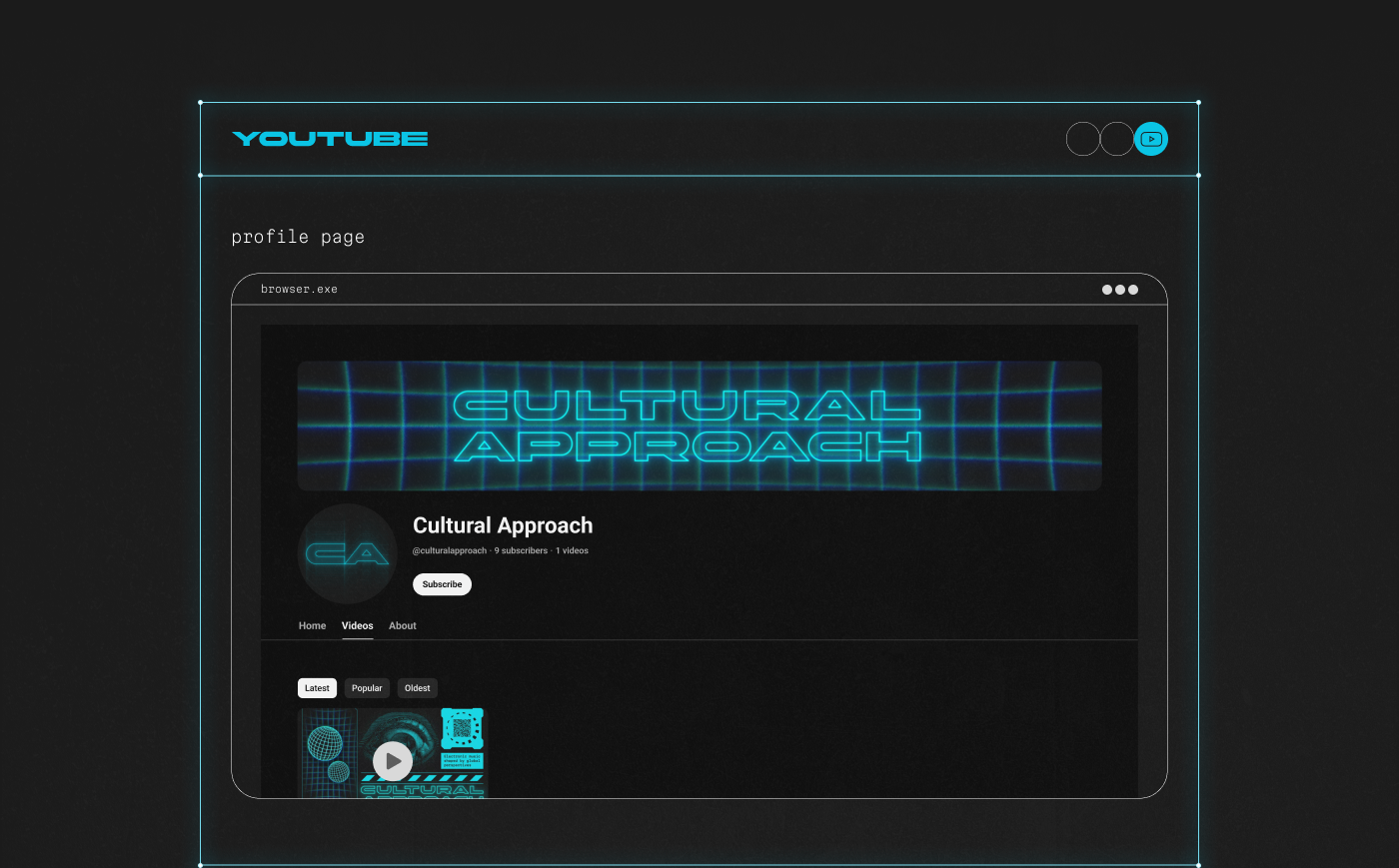Image resolution: width=1399 pixels, height=868 pixels.
Task: Sort videos by Oldest
Action: 418,688
